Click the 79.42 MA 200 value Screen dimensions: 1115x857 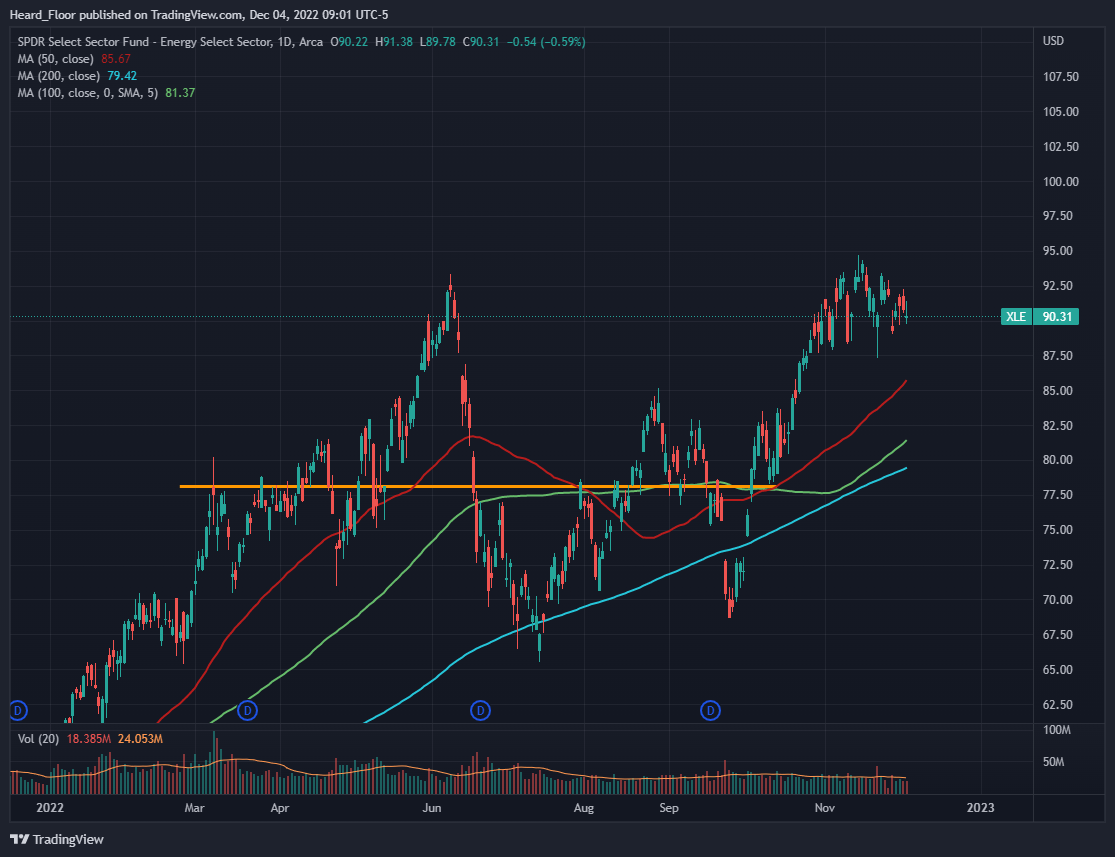point(122,76)
